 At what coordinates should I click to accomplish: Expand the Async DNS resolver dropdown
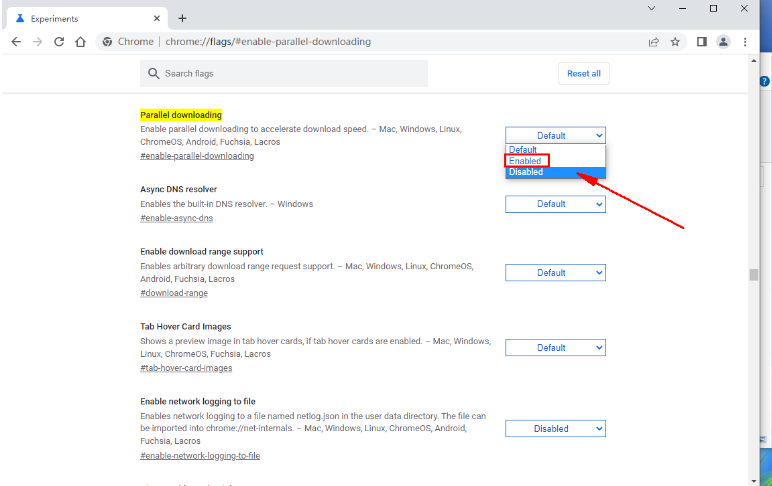pos(555,204)
